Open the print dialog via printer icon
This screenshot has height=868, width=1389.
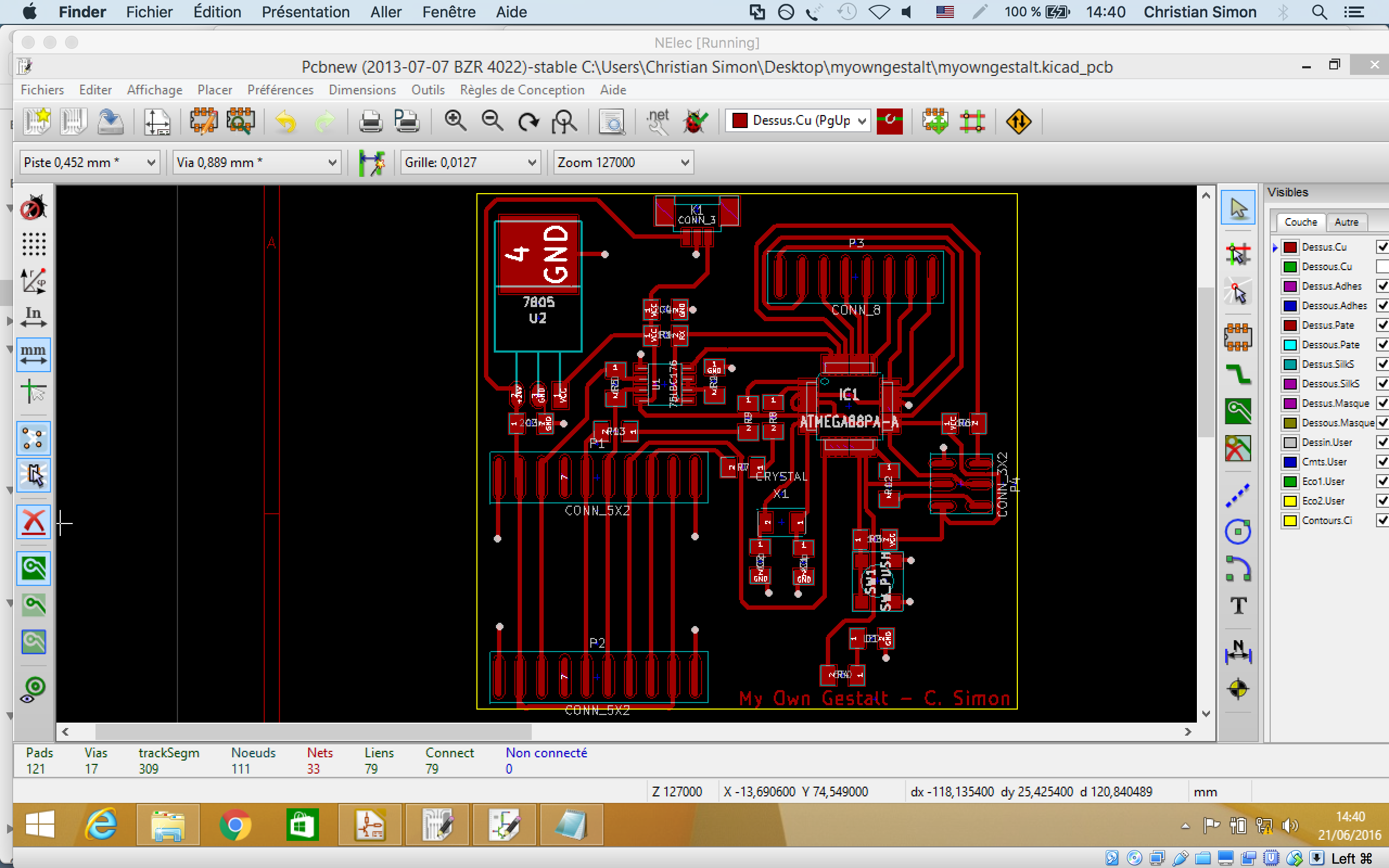point(371,121)
